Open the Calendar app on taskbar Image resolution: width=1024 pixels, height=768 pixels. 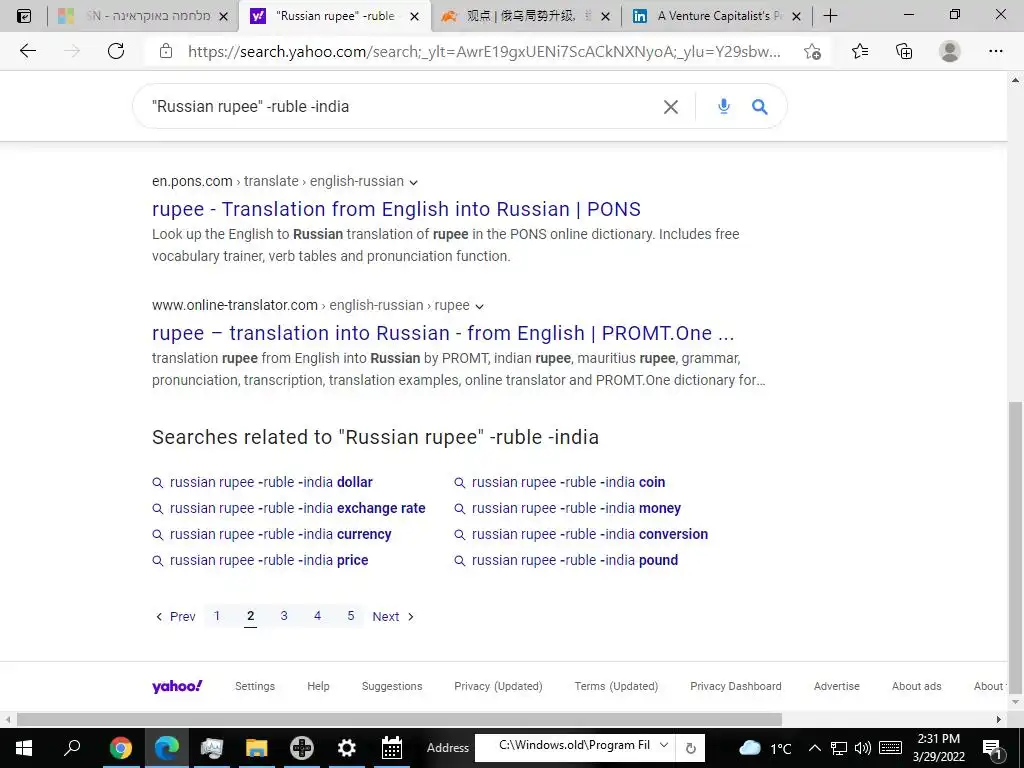(391, 748)
